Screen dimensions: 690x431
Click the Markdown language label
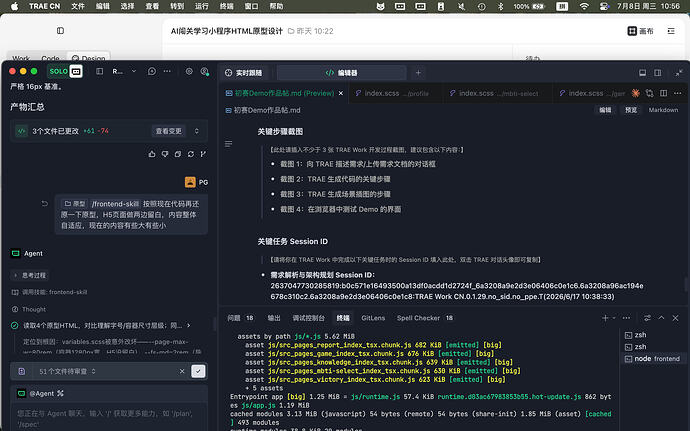click(663, 110)
